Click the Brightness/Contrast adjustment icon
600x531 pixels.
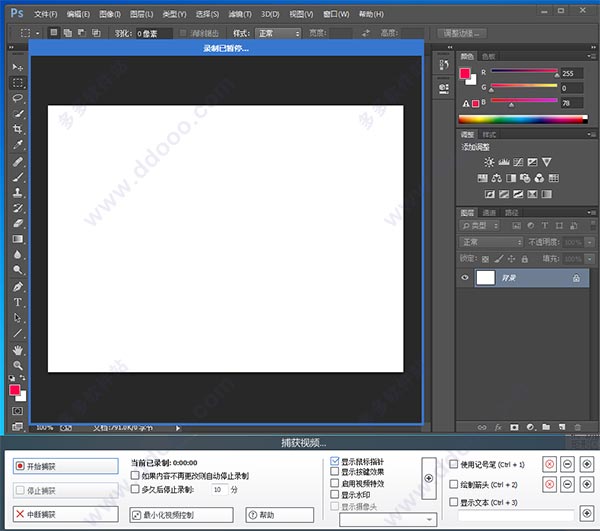pos(489,162)
